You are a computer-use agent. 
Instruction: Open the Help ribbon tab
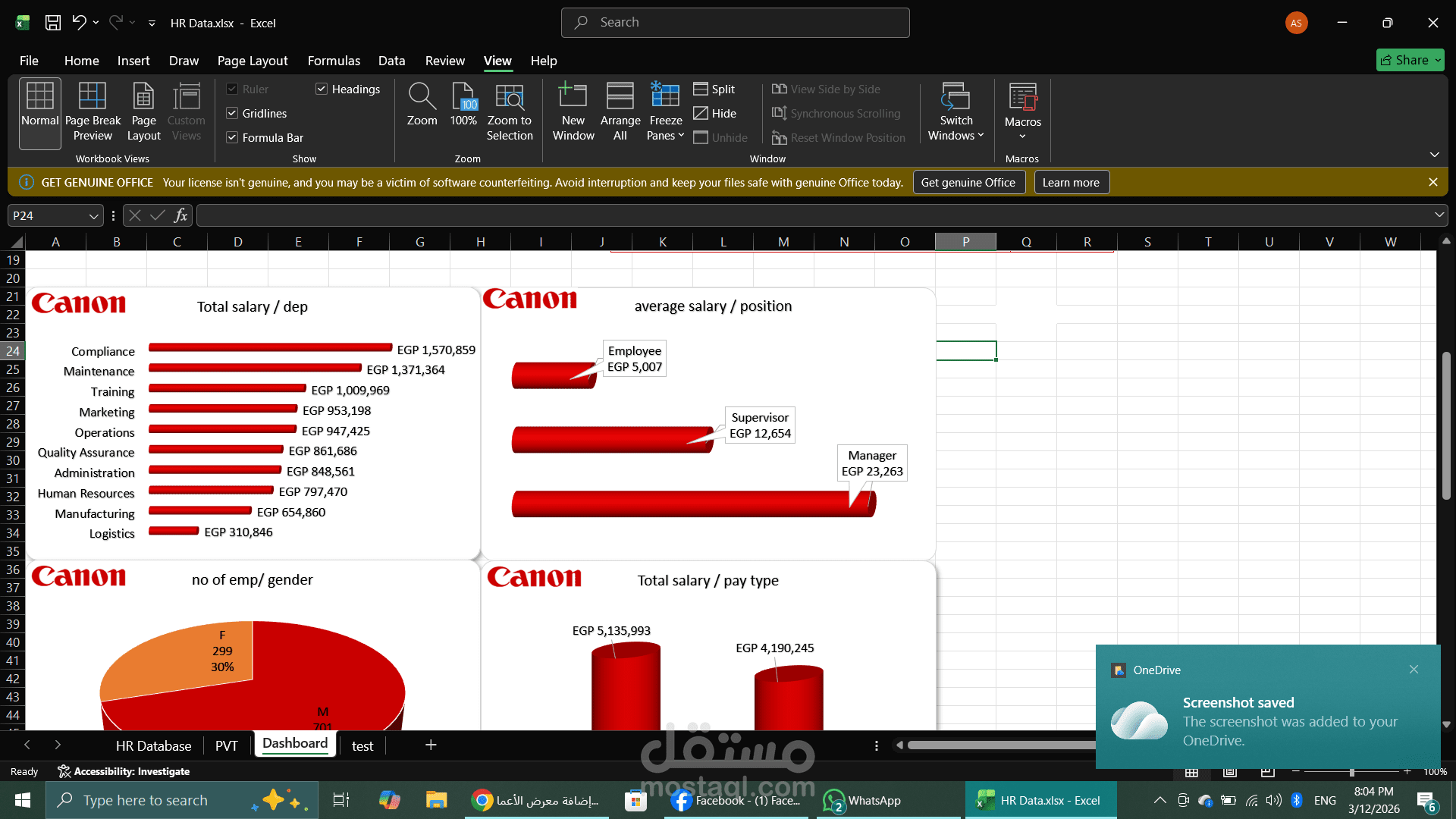543,61
